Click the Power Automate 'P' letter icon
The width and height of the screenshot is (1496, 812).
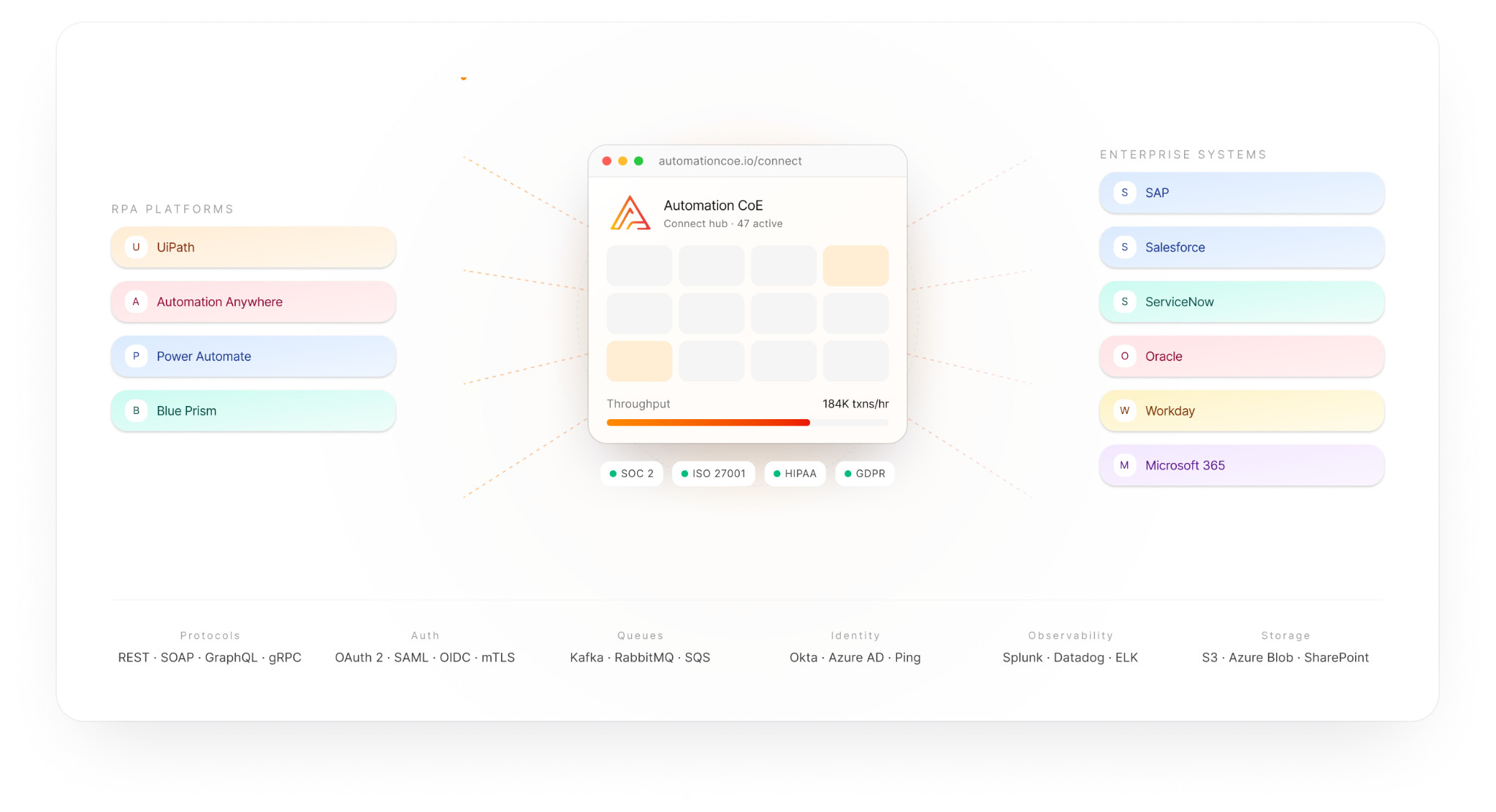[136, 356]
